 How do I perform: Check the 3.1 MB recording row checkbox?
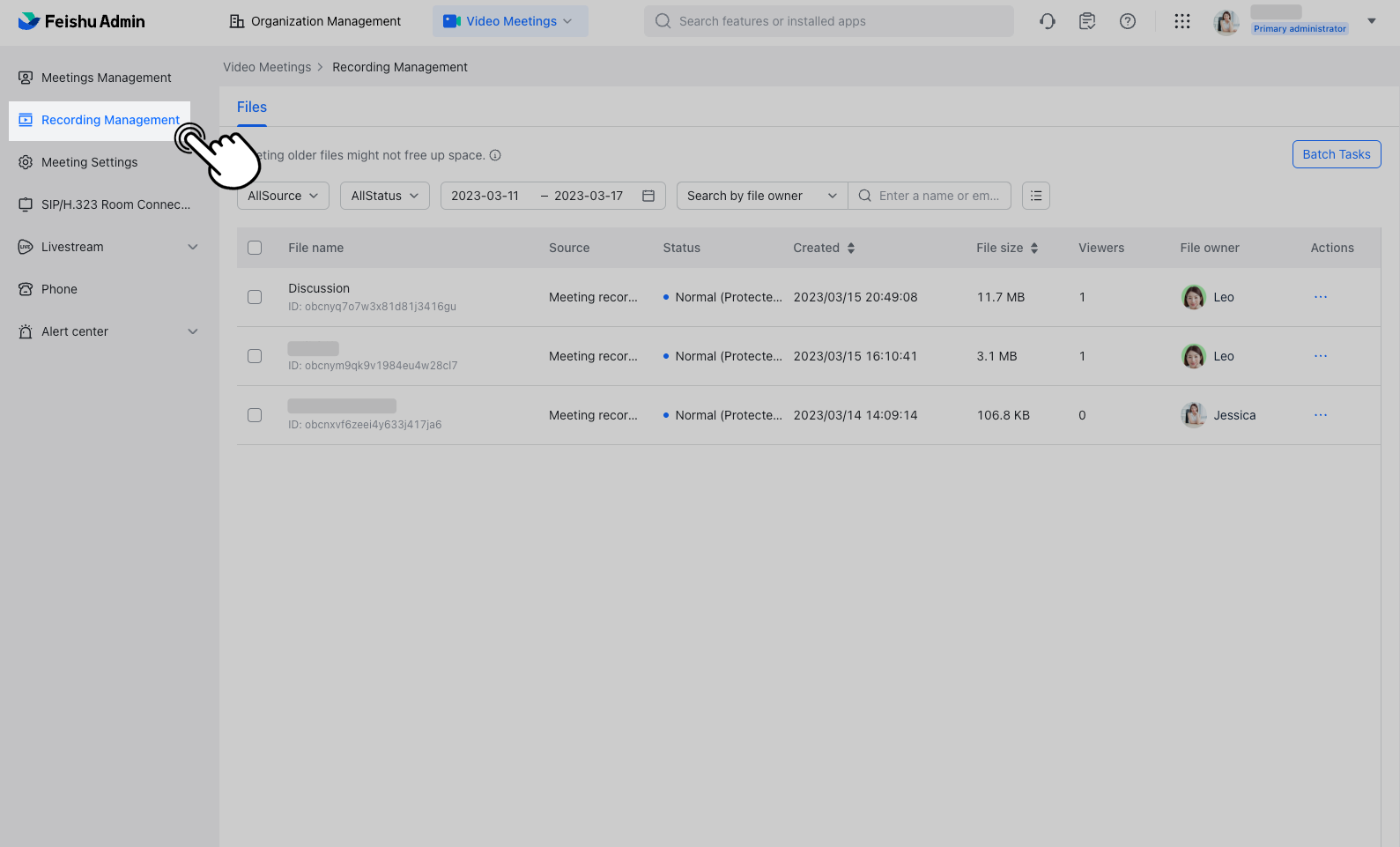[x=255, y=356]
